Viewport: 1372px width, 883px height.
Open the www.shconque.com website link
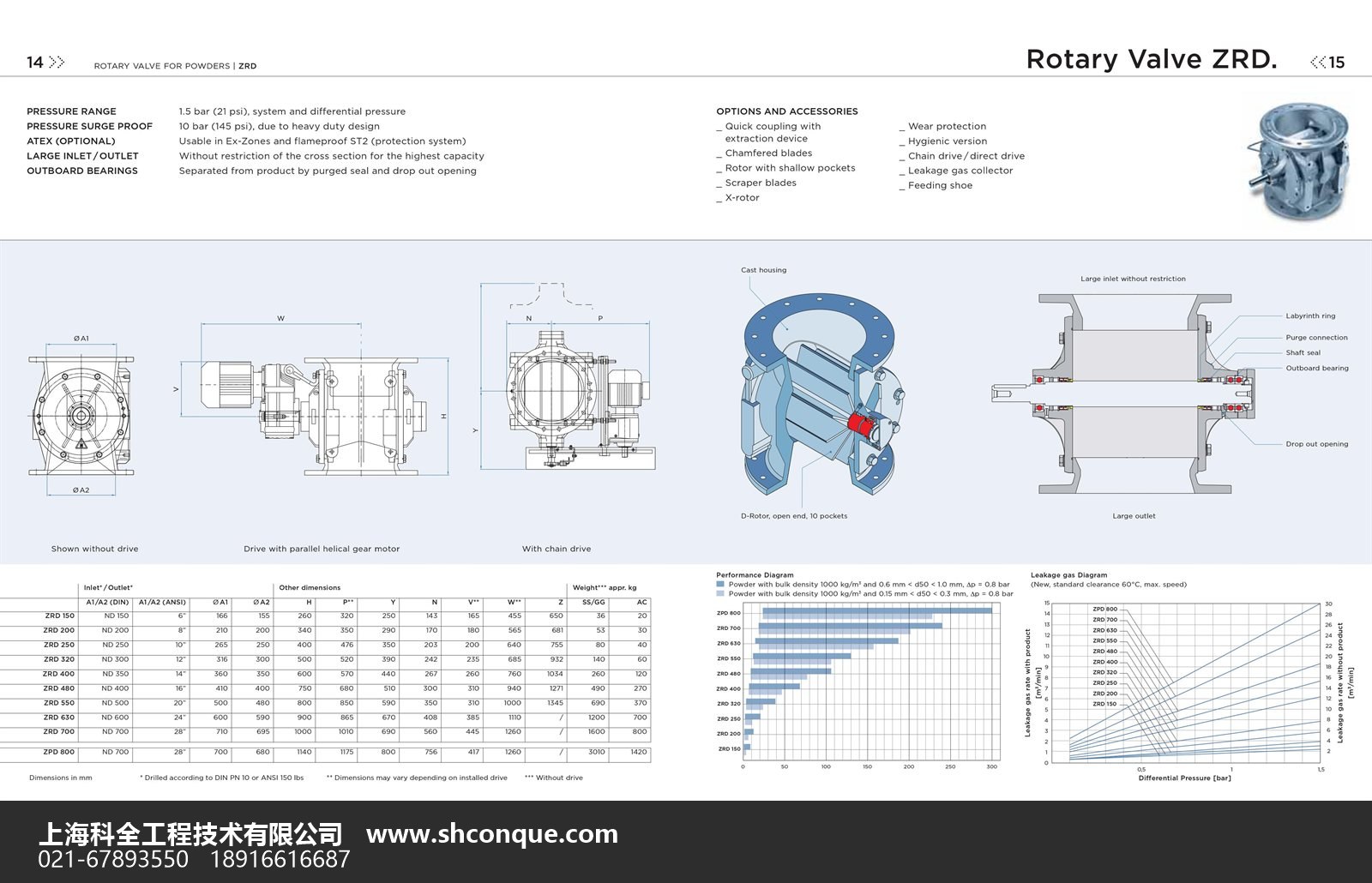pyautogui.click(x=492, y=833)
